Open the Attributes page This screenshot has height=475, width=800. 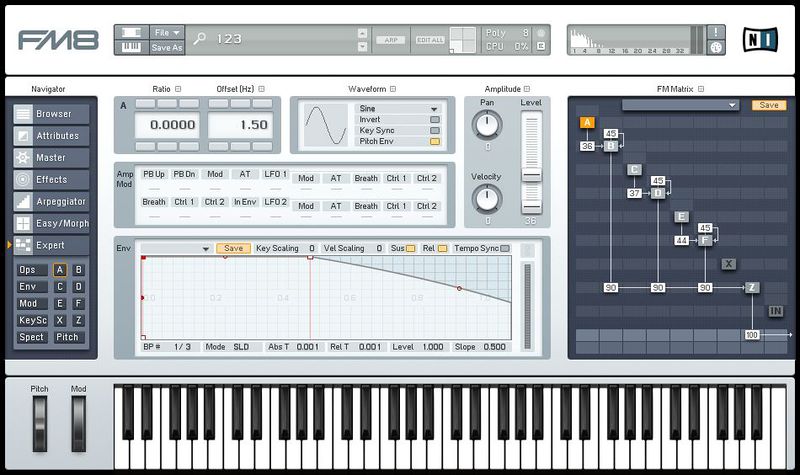52,136
